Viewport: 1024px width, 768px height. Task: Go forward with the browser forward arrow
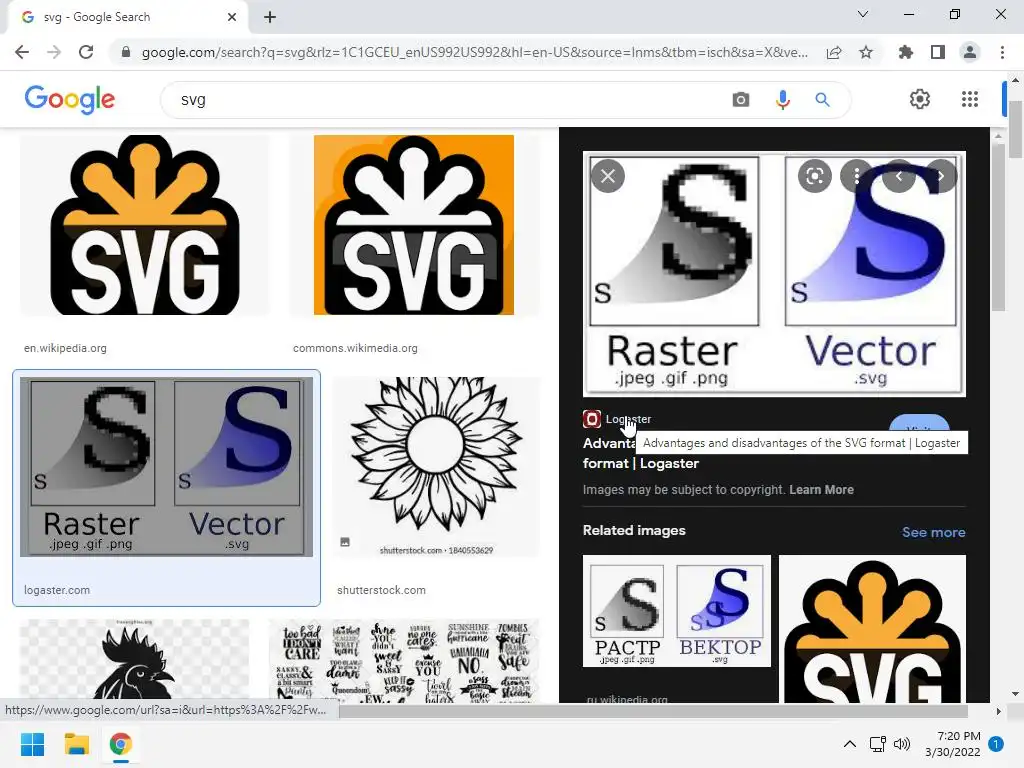click(54, 52)
